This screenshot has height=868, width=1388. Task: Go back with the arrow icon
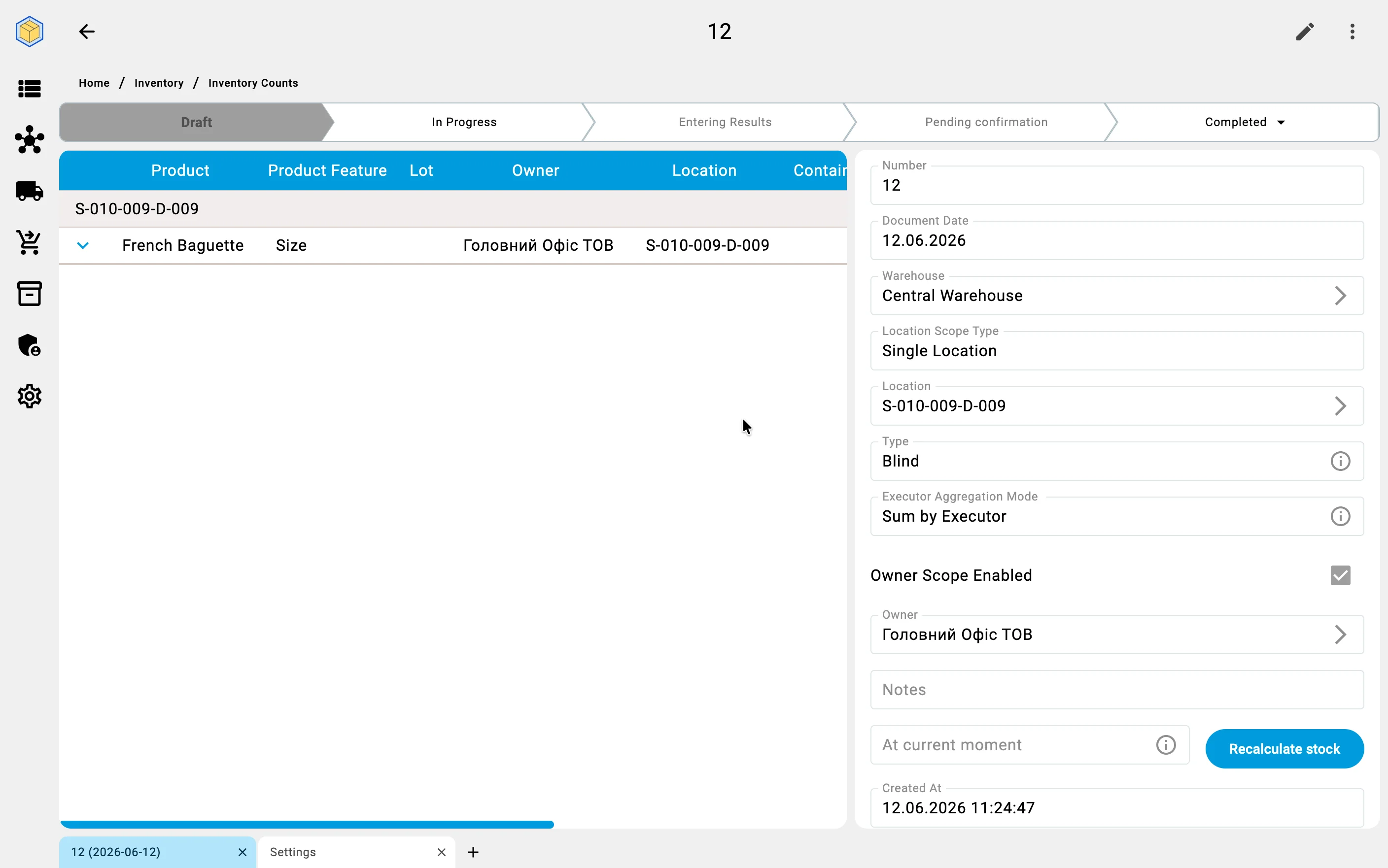click(x=87, y=31)
